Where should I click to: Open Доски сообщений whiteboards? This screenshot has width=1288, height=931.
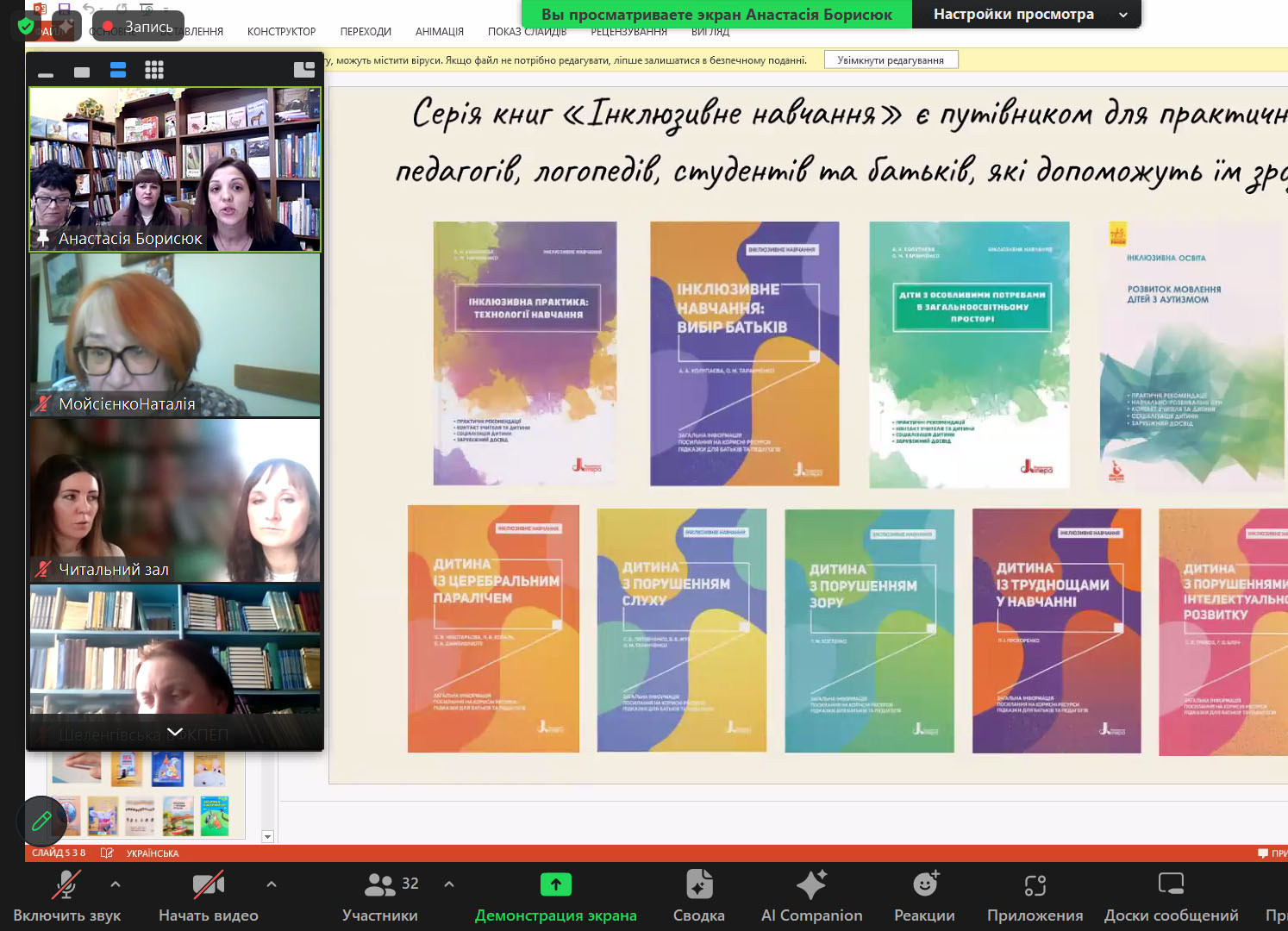[1172, 897]
